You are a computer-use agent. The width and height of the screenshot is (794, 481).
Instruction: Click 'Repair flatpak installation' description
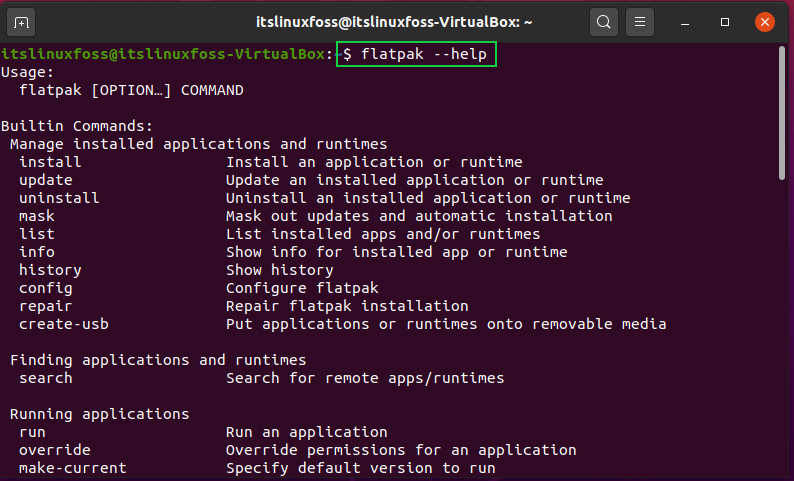click(x=347, y=306)
